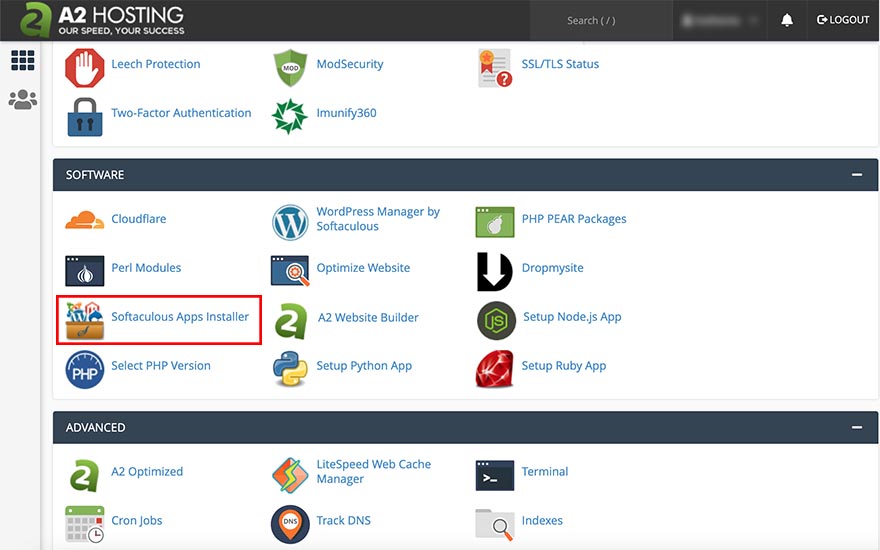Open the Setup Python App snake icon
The width and height of the screenshot is (880, 550).
click(290, 369)
